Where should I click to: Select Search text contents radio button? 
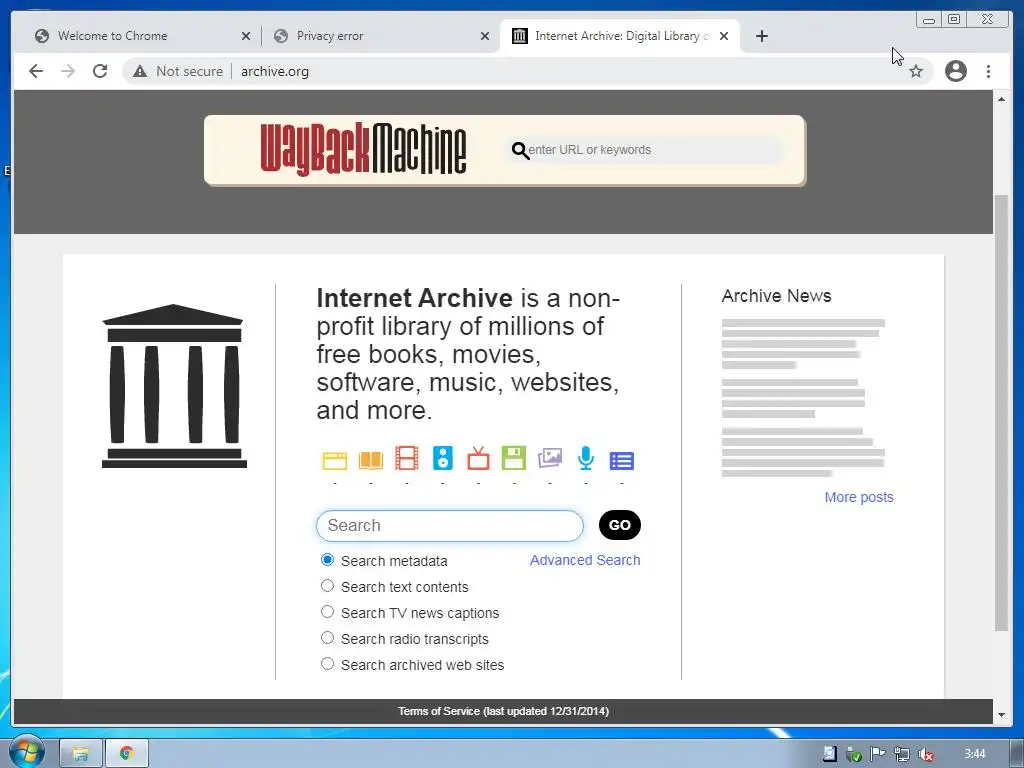327,586
